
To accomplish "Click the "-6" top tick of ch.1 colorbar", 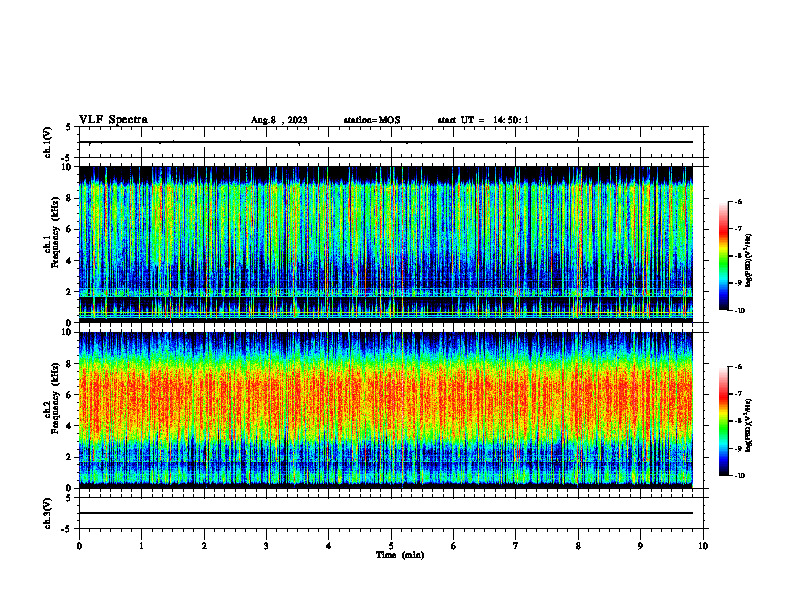I will [x=738, y=201].
